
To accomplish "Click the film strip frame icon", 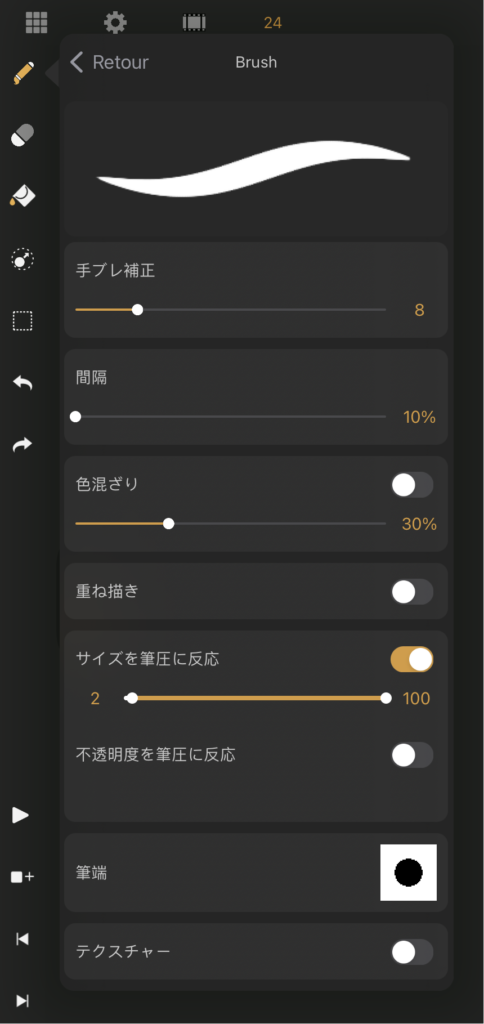I will coord(194,23).
